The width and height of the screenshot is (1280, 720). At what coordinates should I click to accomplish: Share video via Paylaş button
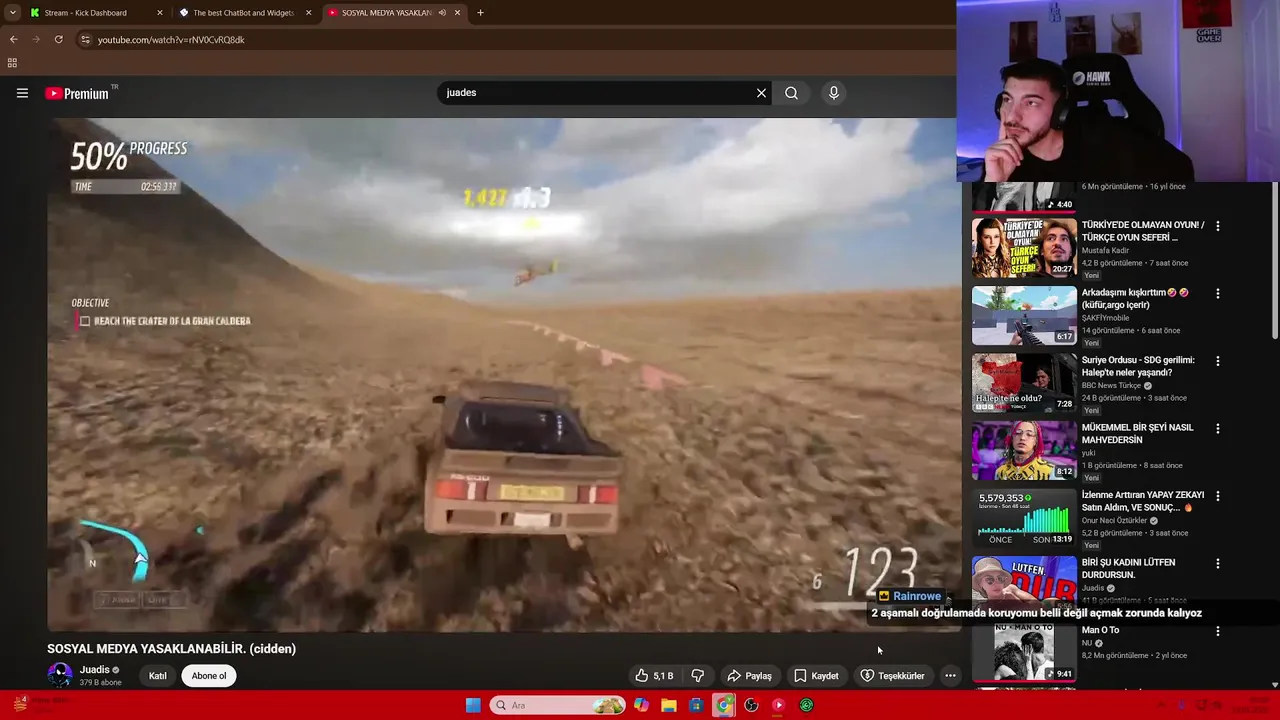(x=749, y=676)
